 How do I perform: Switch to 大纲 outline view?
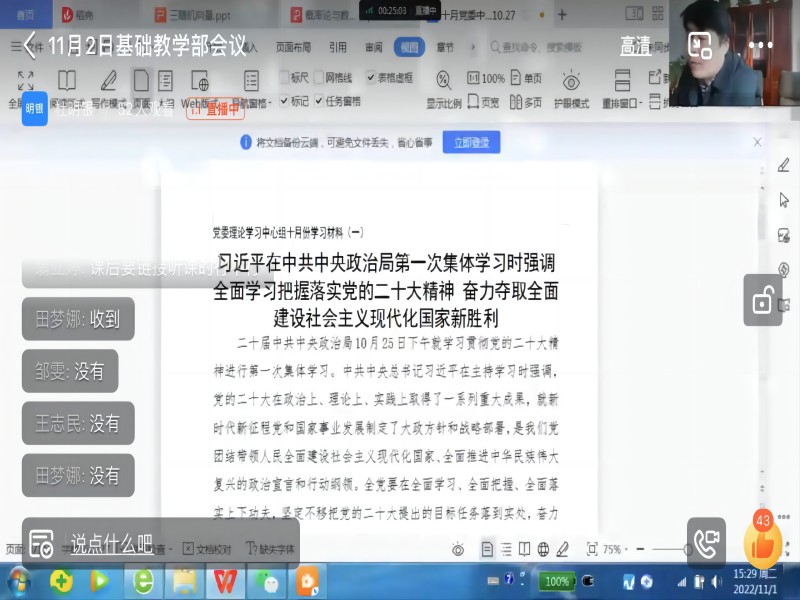pos(165,88)
